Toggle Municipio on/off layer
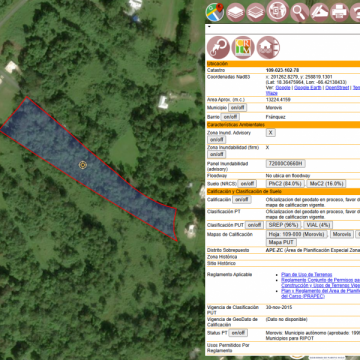The height and width of the screenshot is (360, 360). [x=237, y=108]
